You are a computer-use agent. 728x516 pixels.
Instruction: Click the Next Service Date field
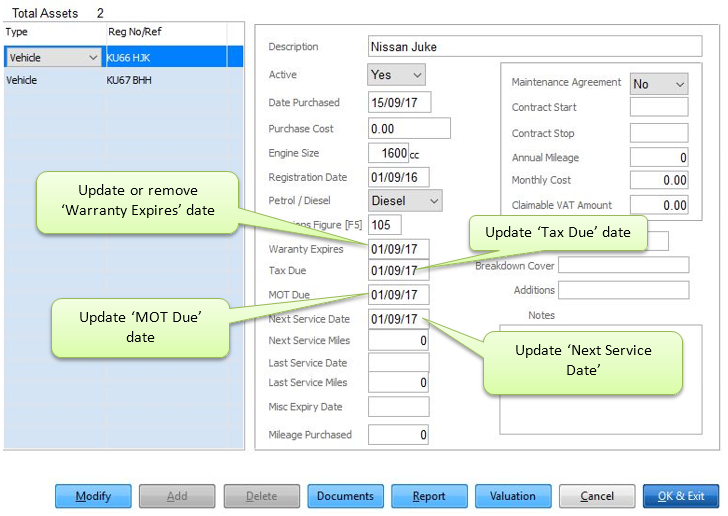click(399, 319)
